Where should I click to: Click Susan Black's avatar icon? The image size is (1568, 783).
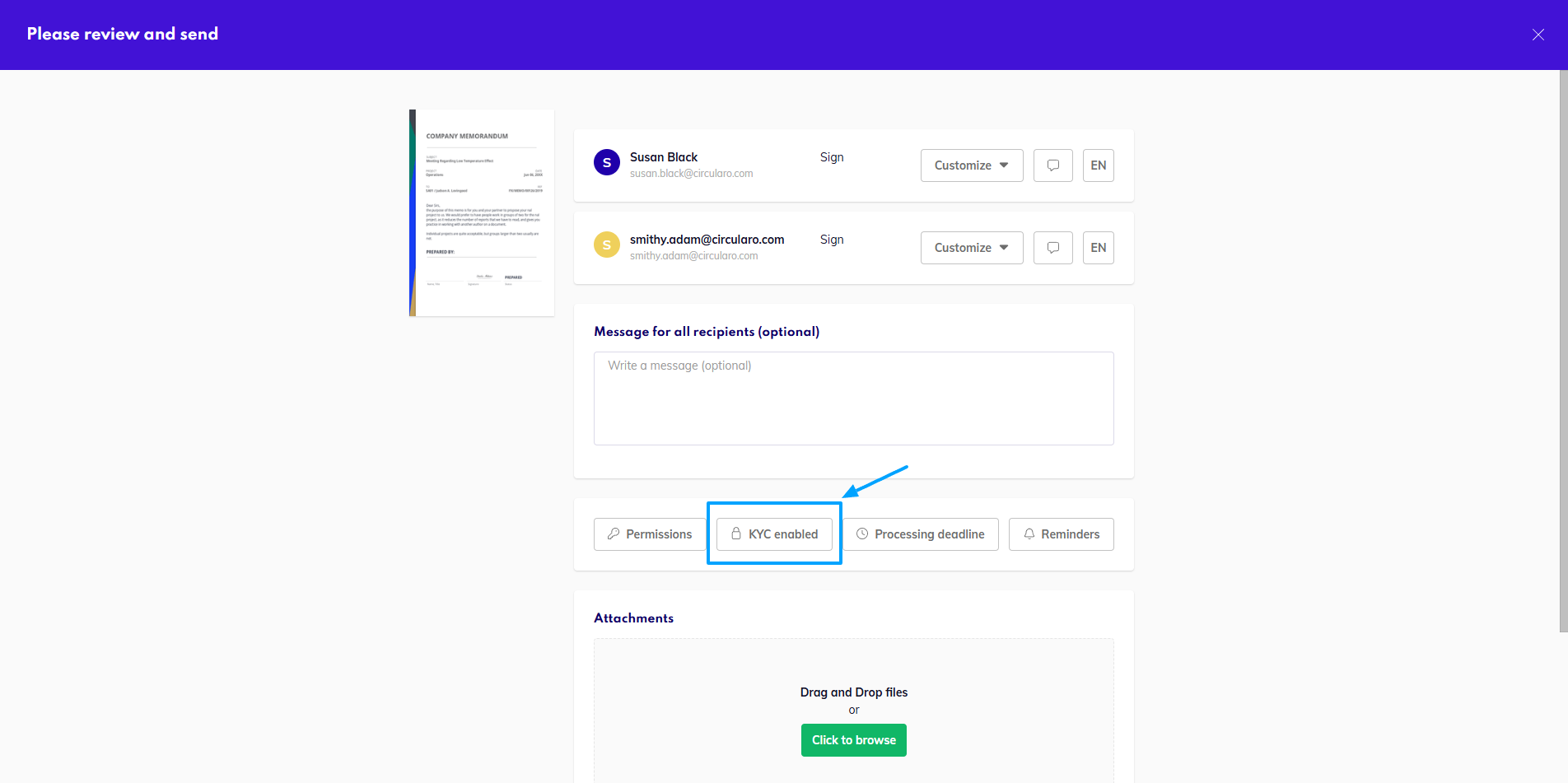tap(607, 162)
